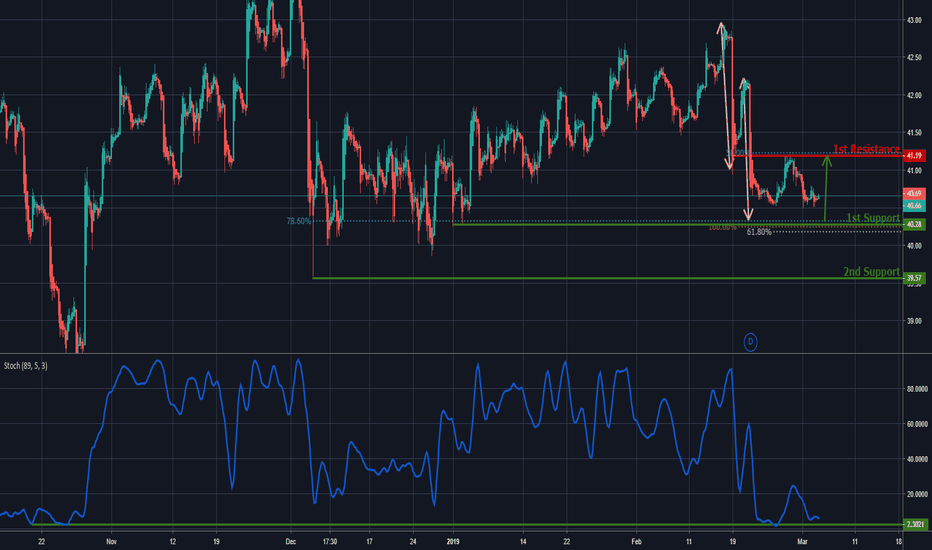Select the Stoch (89, 5, 3) indicator label
932x550 pixels.
[26, 366]
